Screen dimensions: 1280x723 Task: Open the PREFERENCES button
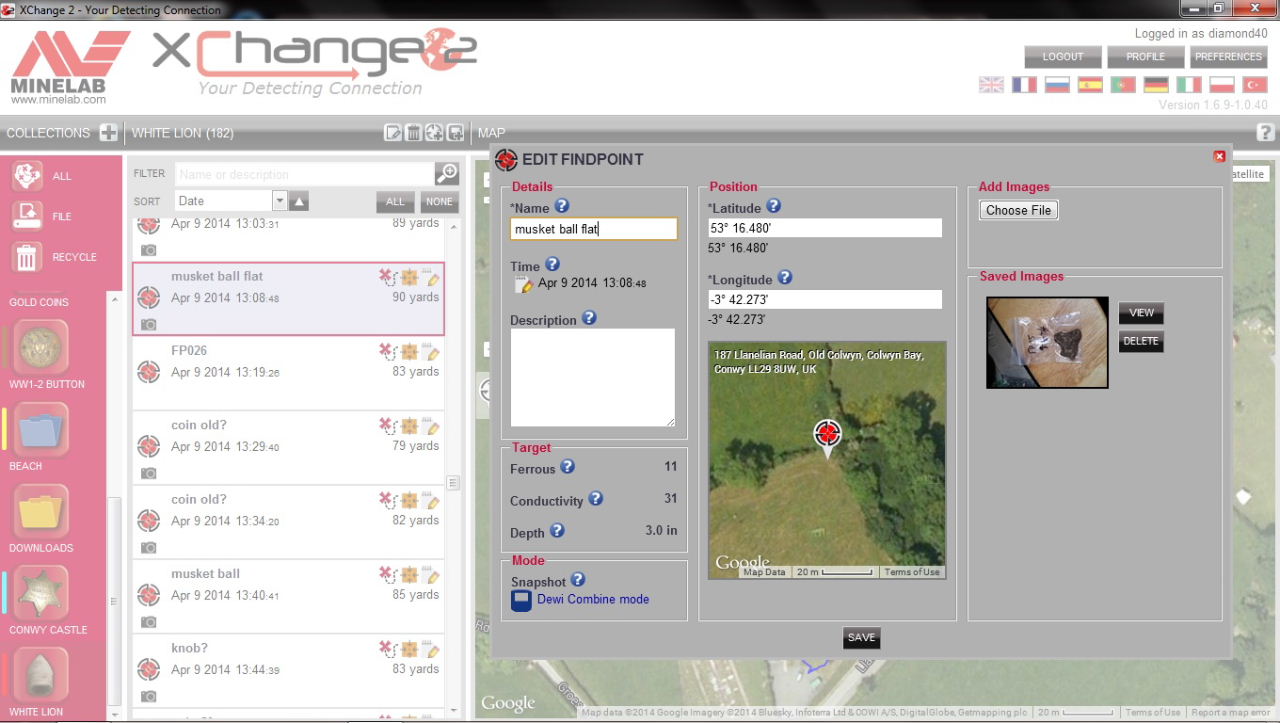(1229, 57)
